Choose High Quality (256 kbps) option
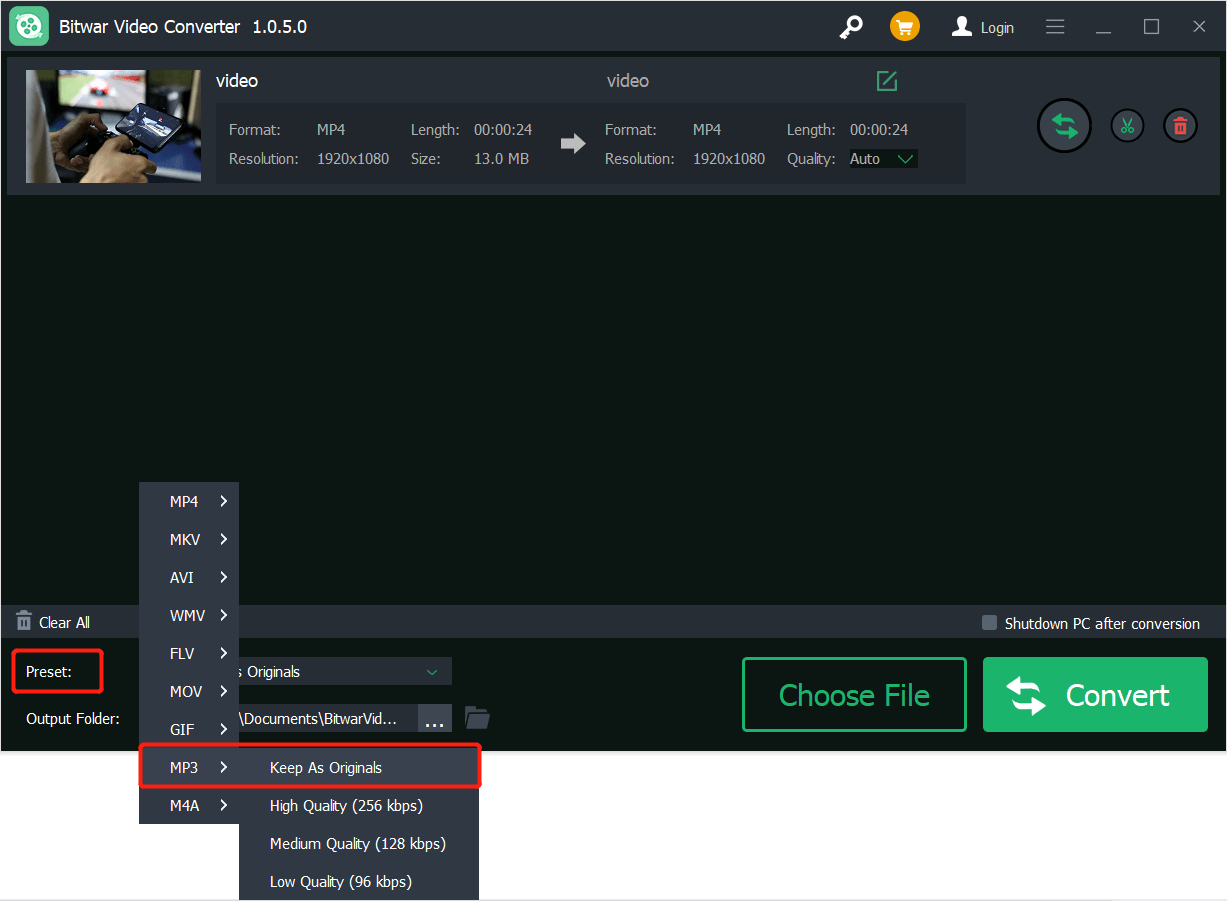The image size is (1227, 901). tap(346, 805)
